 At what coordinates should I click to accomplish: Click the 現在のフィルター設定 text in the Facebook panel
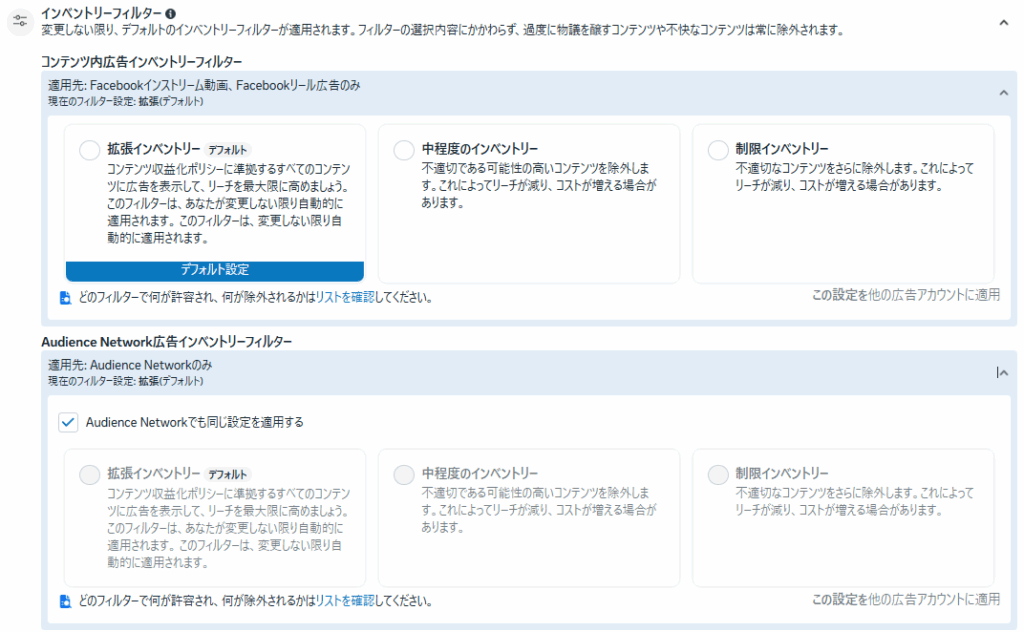pyautogui.click(x=125, y=102)
